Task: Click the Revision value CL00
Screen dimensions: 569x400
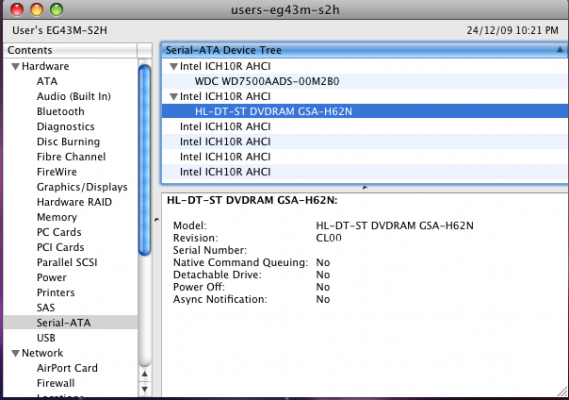Action: (x=329, y=238)
